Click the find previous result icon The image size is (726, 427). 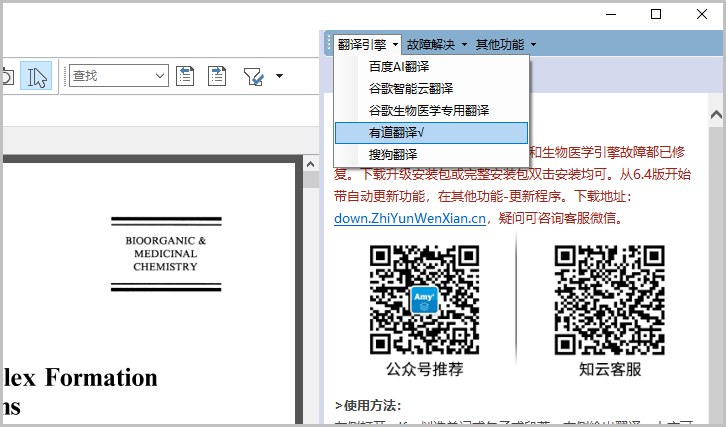[185, 76]
